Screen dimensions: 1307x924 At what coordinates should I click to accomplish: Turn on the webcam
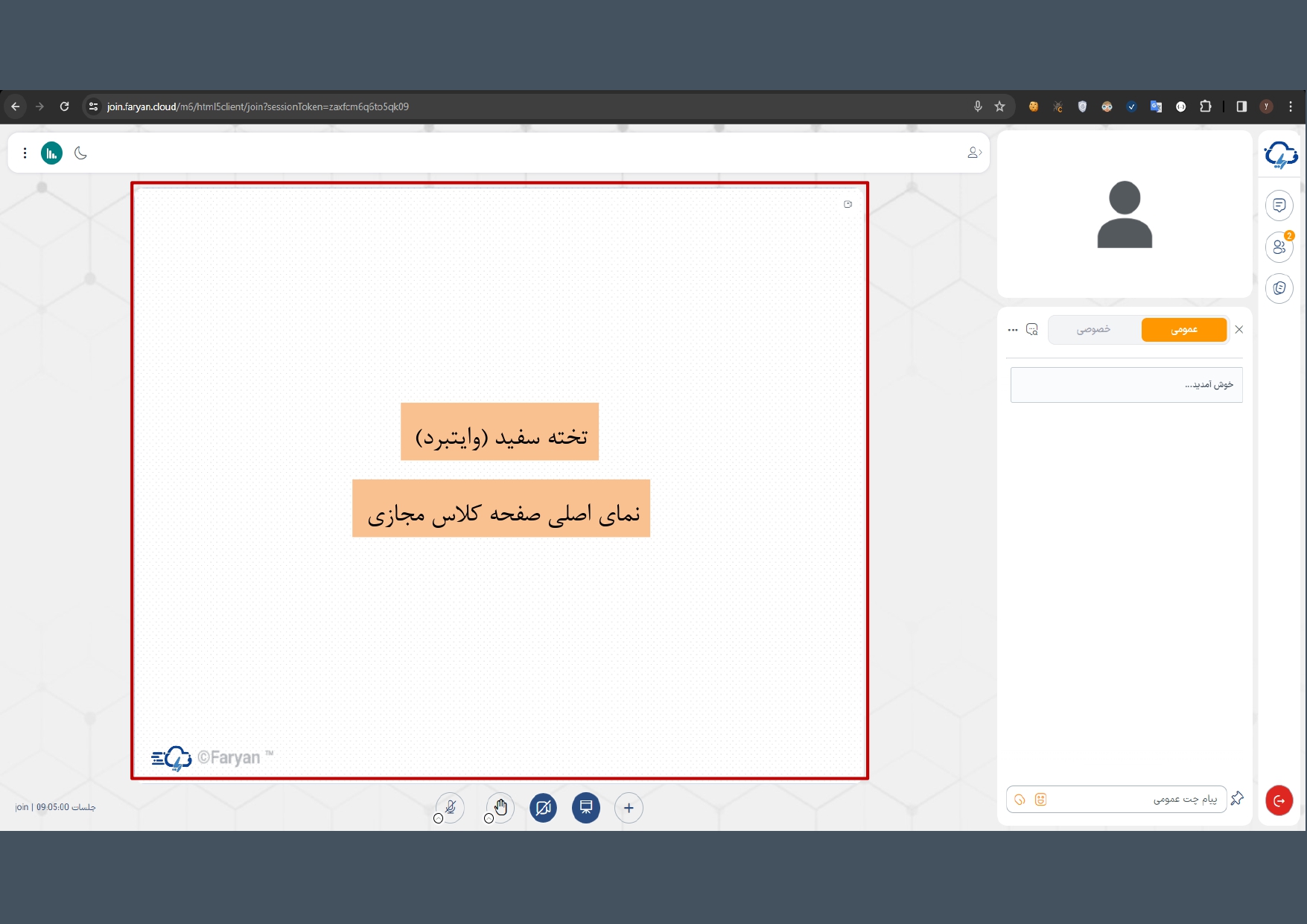click(543, 807)
